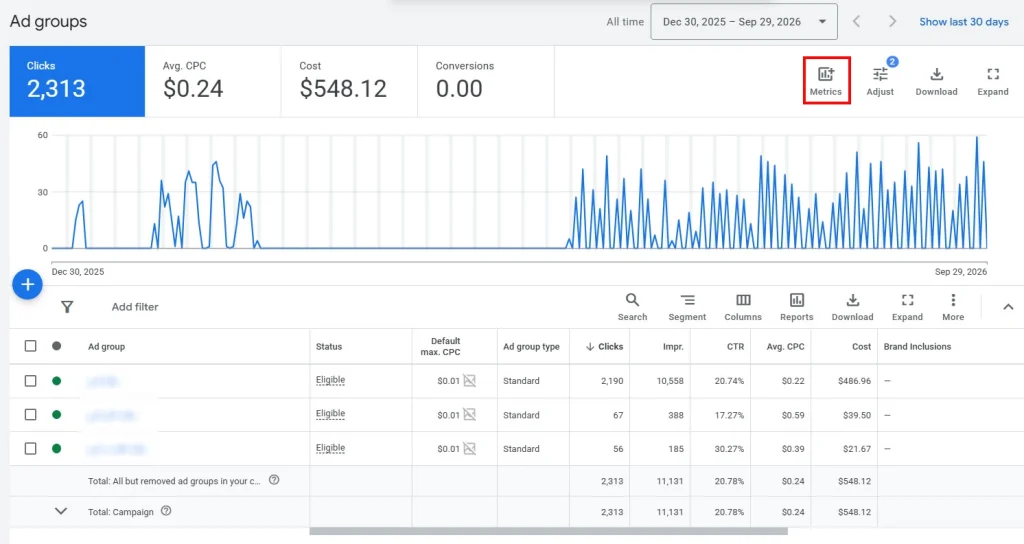Click the Status column header
The image size is (1024, 544).
pos(328,347)
